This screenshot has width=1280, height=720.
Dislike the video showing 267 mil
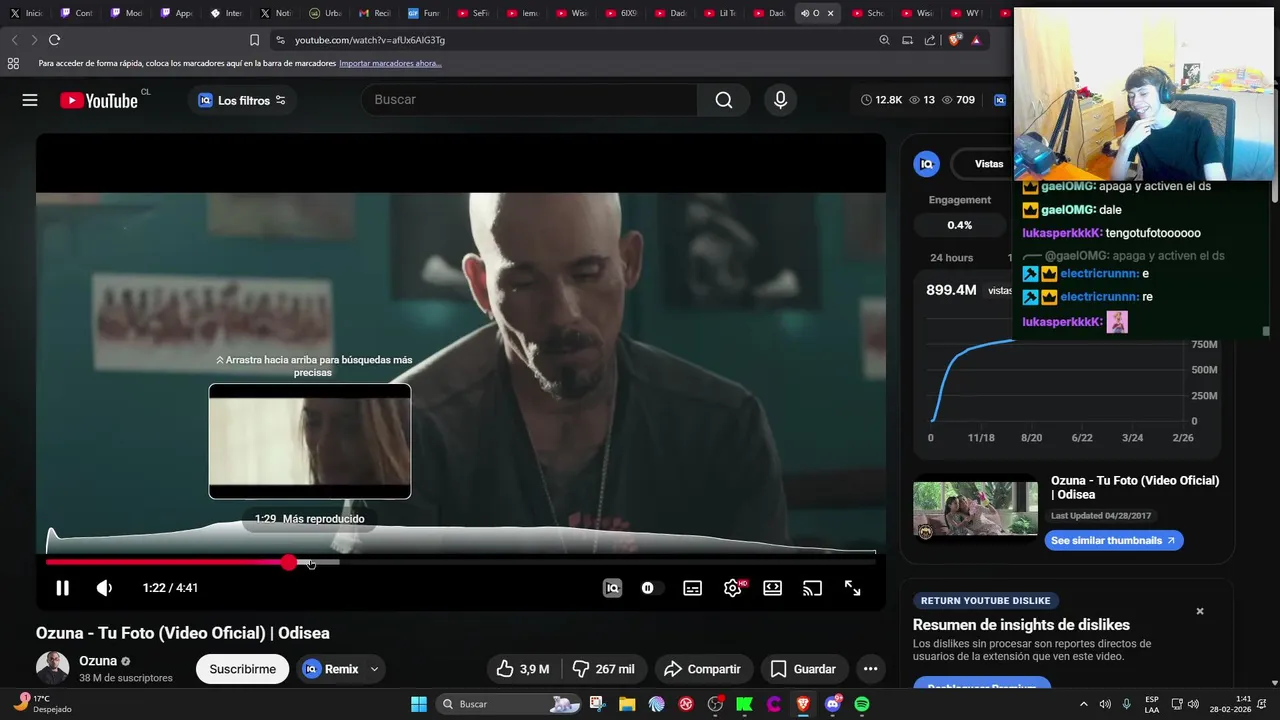tap(603, 669)
